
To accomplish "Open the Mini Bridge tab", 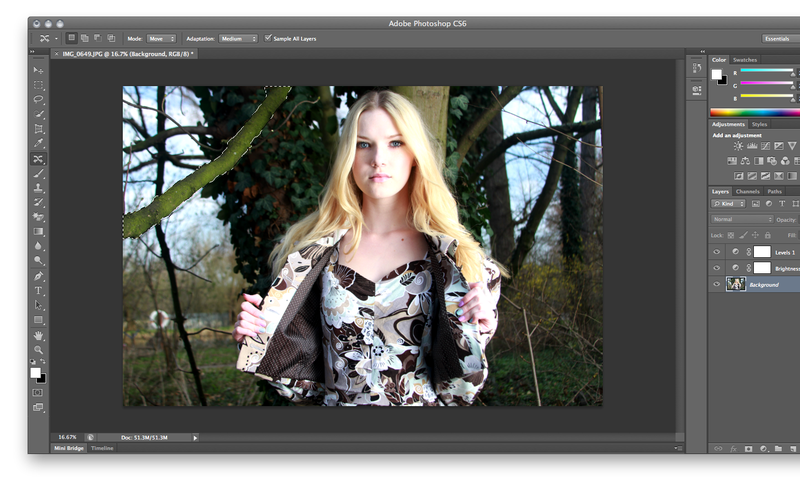I will point(69,448).
